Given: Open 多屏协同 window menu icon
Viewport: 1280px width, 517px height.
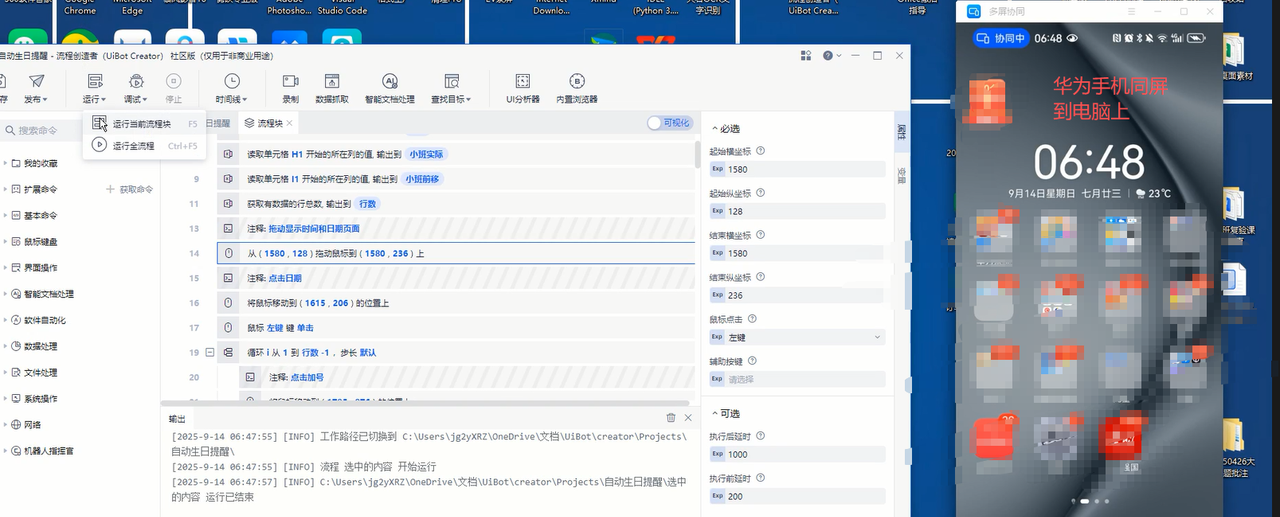Looking at the screenshot, I should pos(1132,12).
